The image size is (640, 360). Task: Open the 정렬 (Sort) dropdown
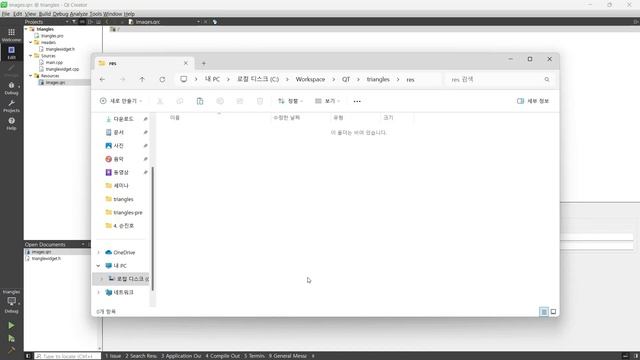(290, 101)
